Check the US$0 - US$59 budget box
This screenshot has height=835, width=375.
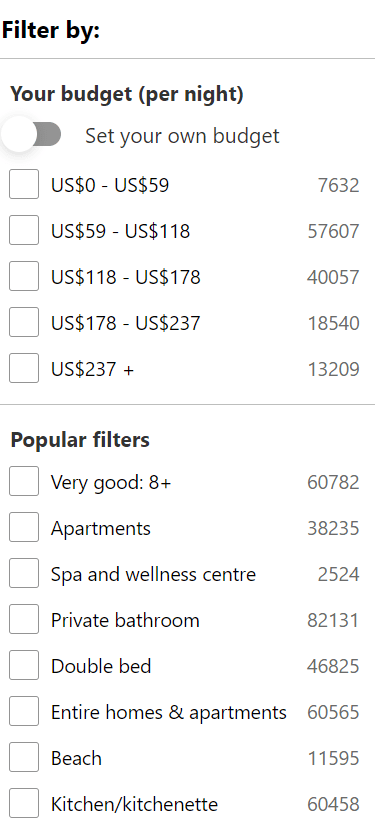24,184
